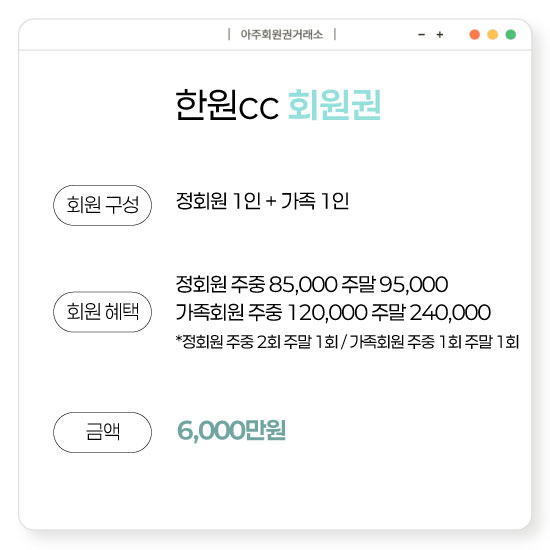Click the 아주회원권거래소 title text
The height and width of the screenshot is (550, 550).
pyautogui.click(x=282, y=34)
